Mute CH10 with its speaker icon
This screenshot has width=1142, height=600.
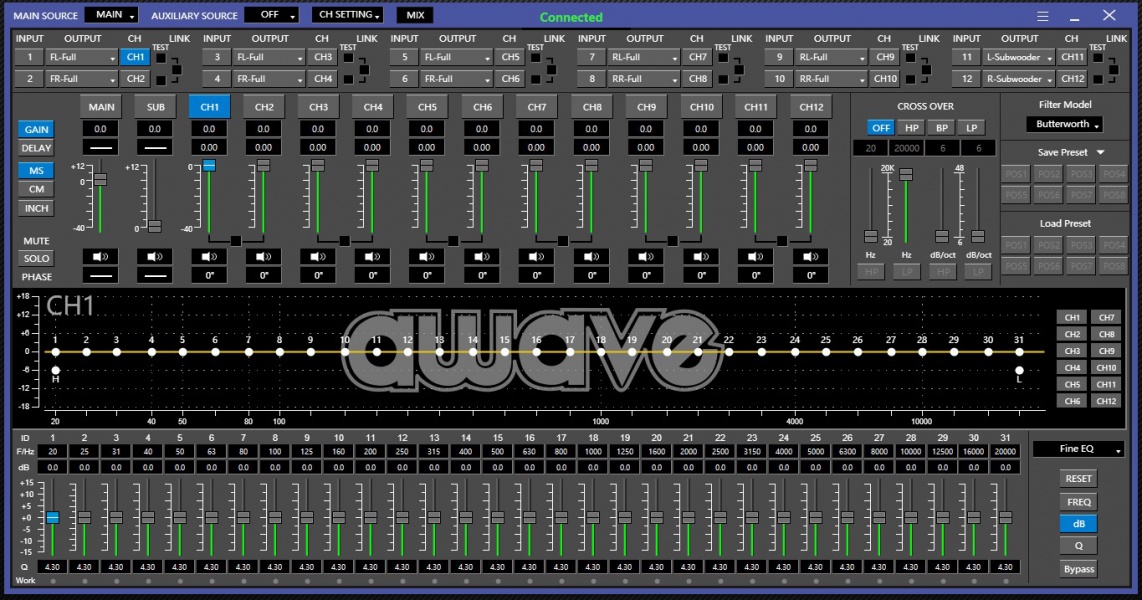tap(701, 256)
